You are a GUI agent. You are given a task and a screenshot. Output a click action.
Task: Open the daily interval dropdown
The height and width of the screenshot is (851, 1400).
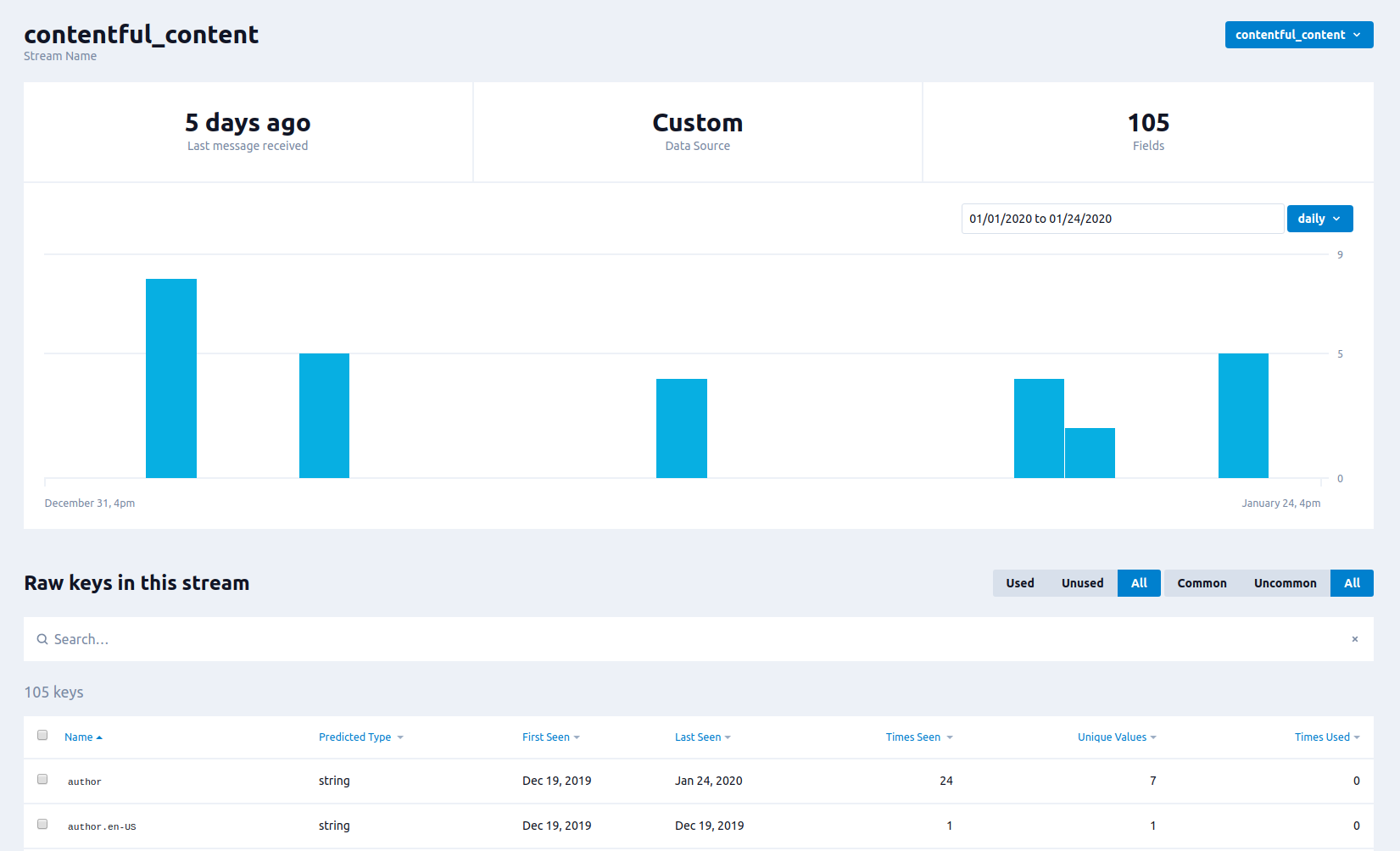tap(1319, 219)
